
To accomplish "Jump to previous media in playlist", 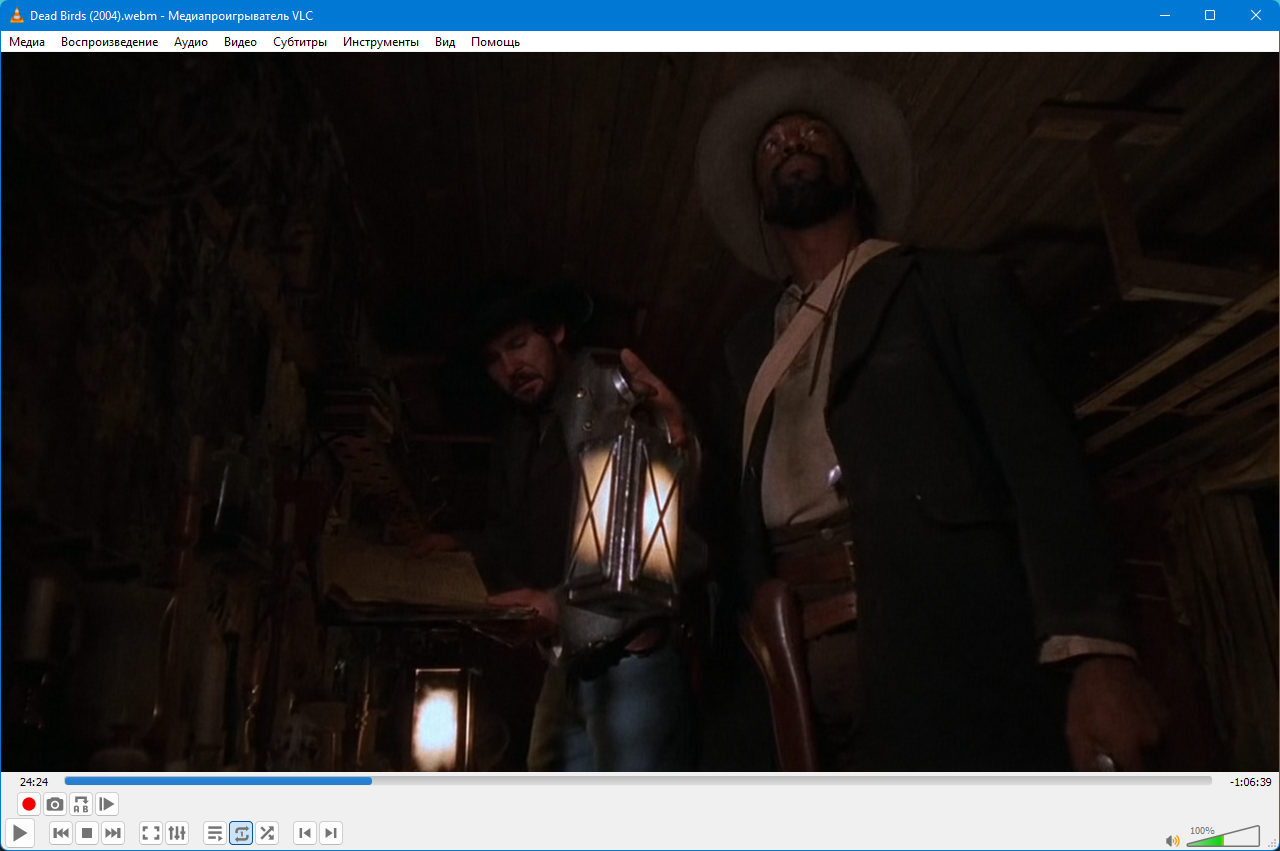I will pyautogui.click(x=61, y=833).
